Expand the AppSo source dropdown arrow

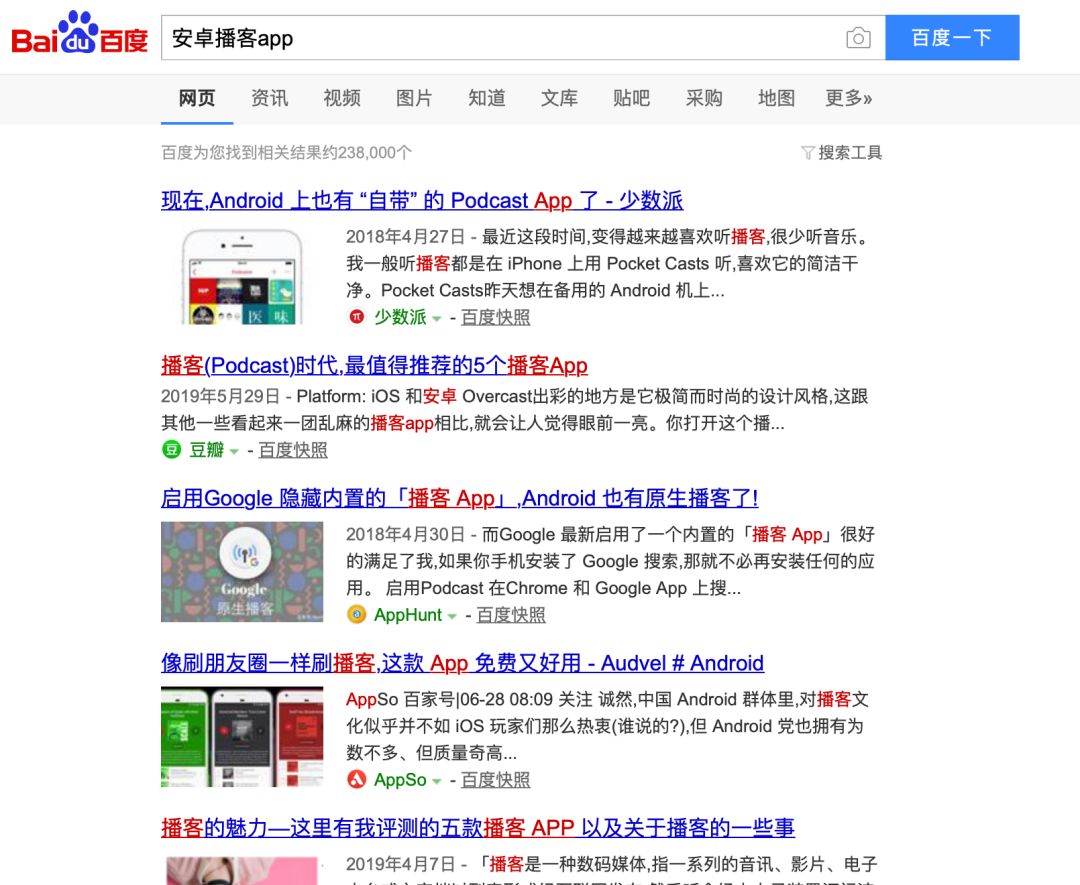coord(437,781)
